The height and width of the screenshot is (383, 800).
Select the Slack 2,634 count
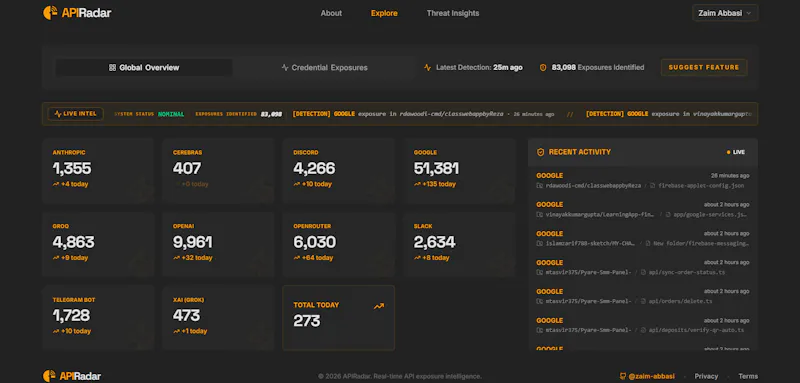[434, 242]
